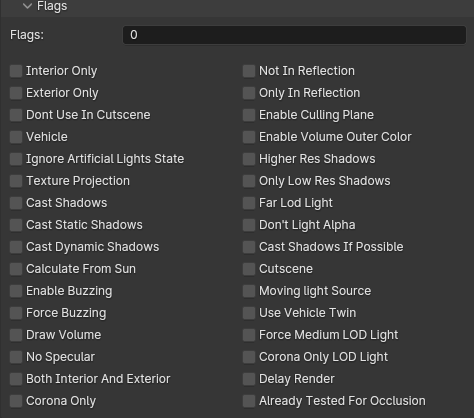Enable the Interior Only checkbox

pos(16,71)
